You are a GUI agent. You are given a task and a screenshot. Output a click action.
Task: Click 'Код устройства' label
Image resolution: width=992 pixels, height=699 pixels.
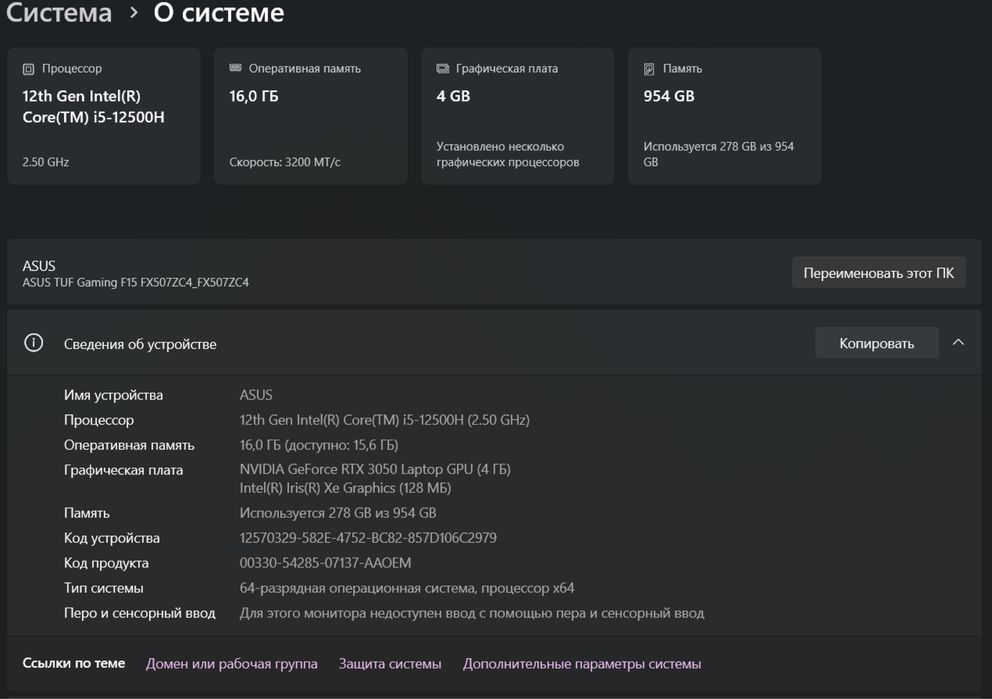coord(111,538)
